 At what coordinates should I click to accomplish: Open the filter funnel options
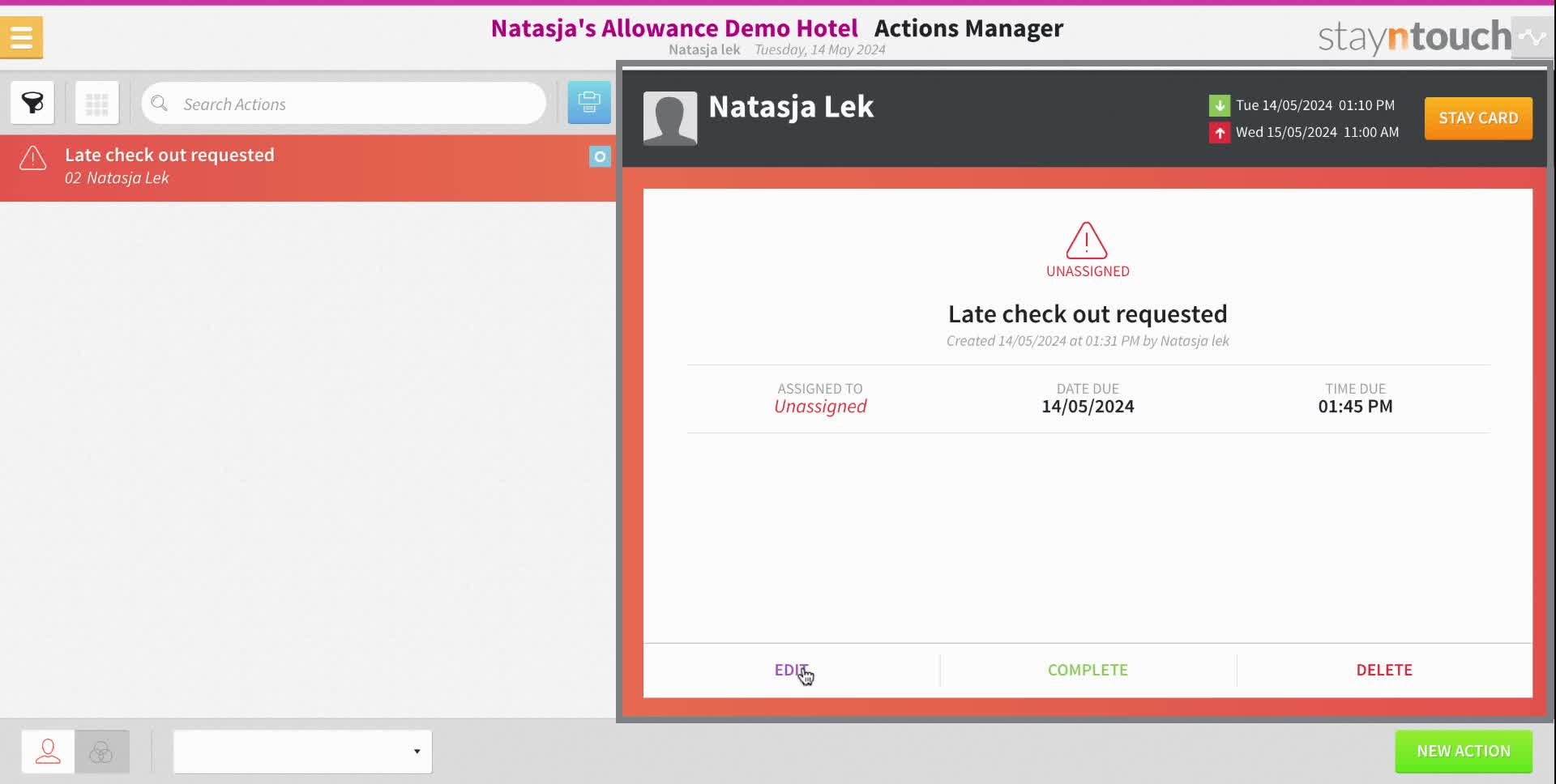click(32, 103)
